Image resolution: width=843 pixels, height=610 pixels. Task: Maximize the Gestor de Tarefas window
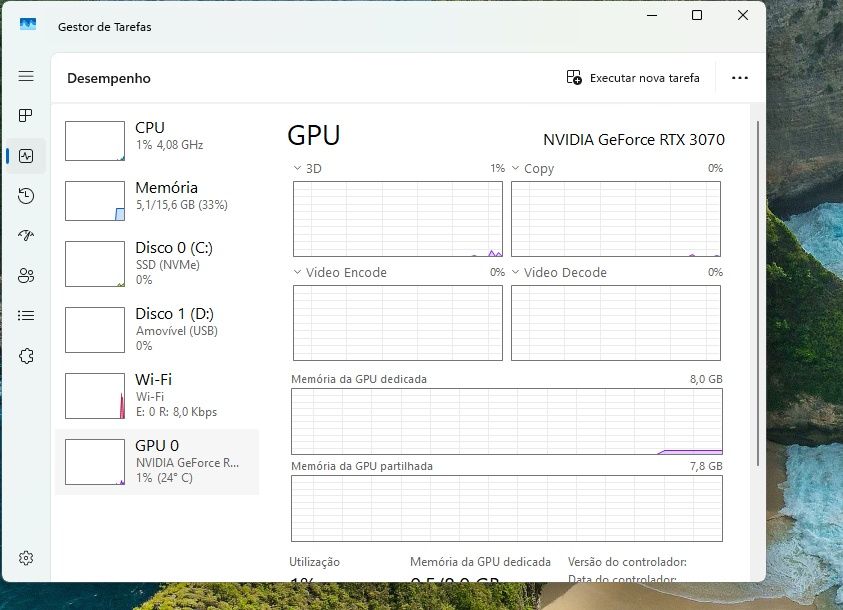[697, 15]
